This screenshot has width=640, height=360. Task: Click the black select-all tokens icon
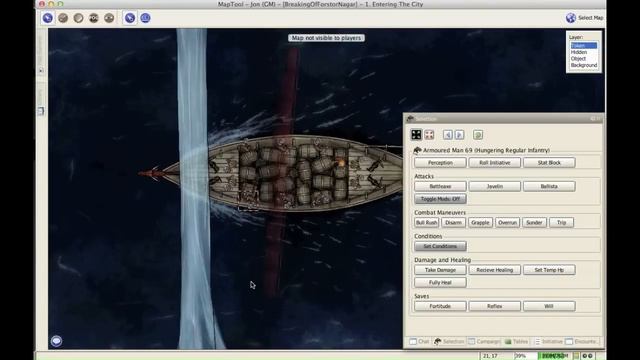click(416, 135)
